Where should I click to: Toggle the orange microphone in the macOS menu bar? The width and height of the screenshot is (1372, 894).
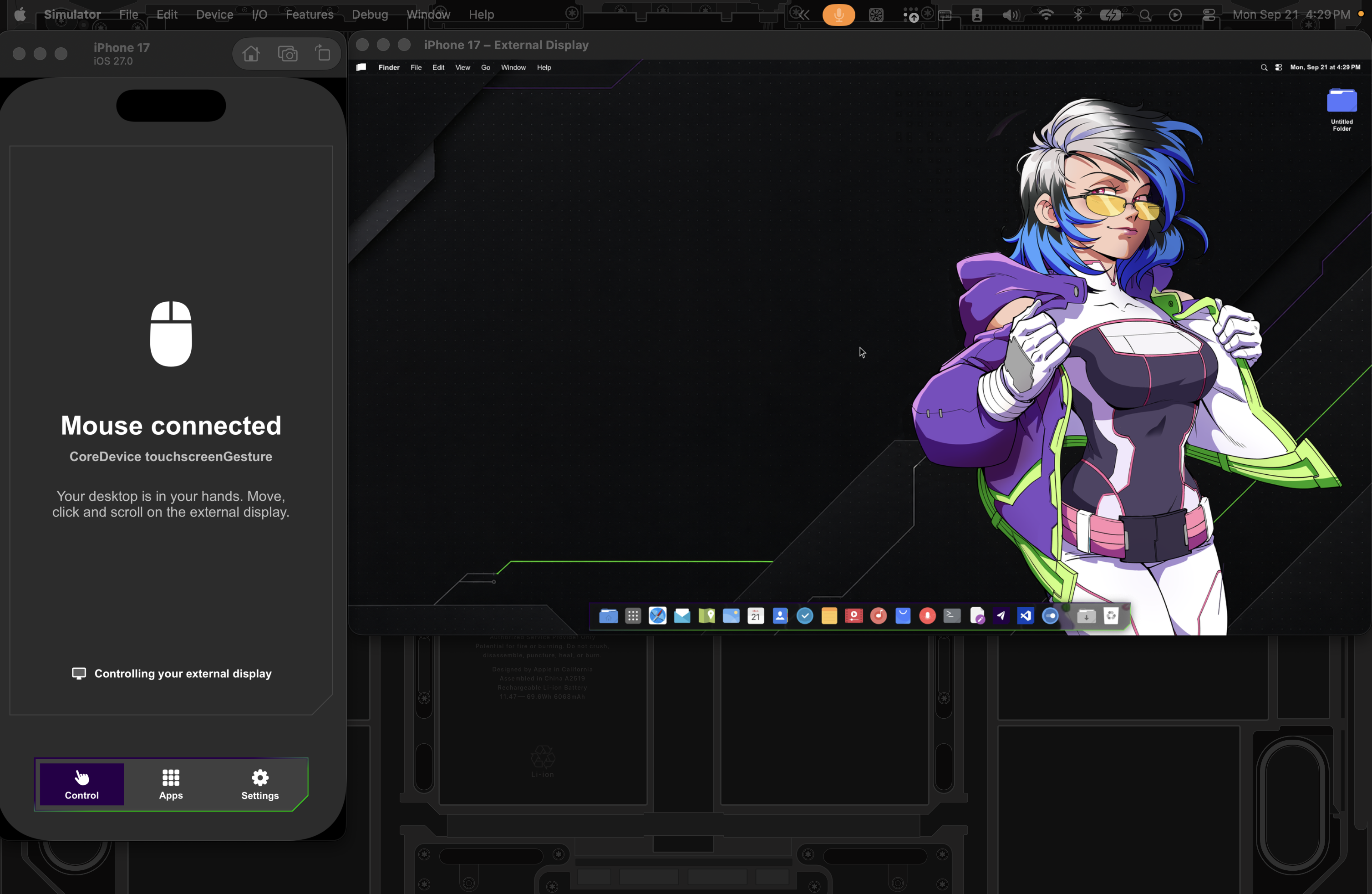pyautogui.click(x=839, y=15)
